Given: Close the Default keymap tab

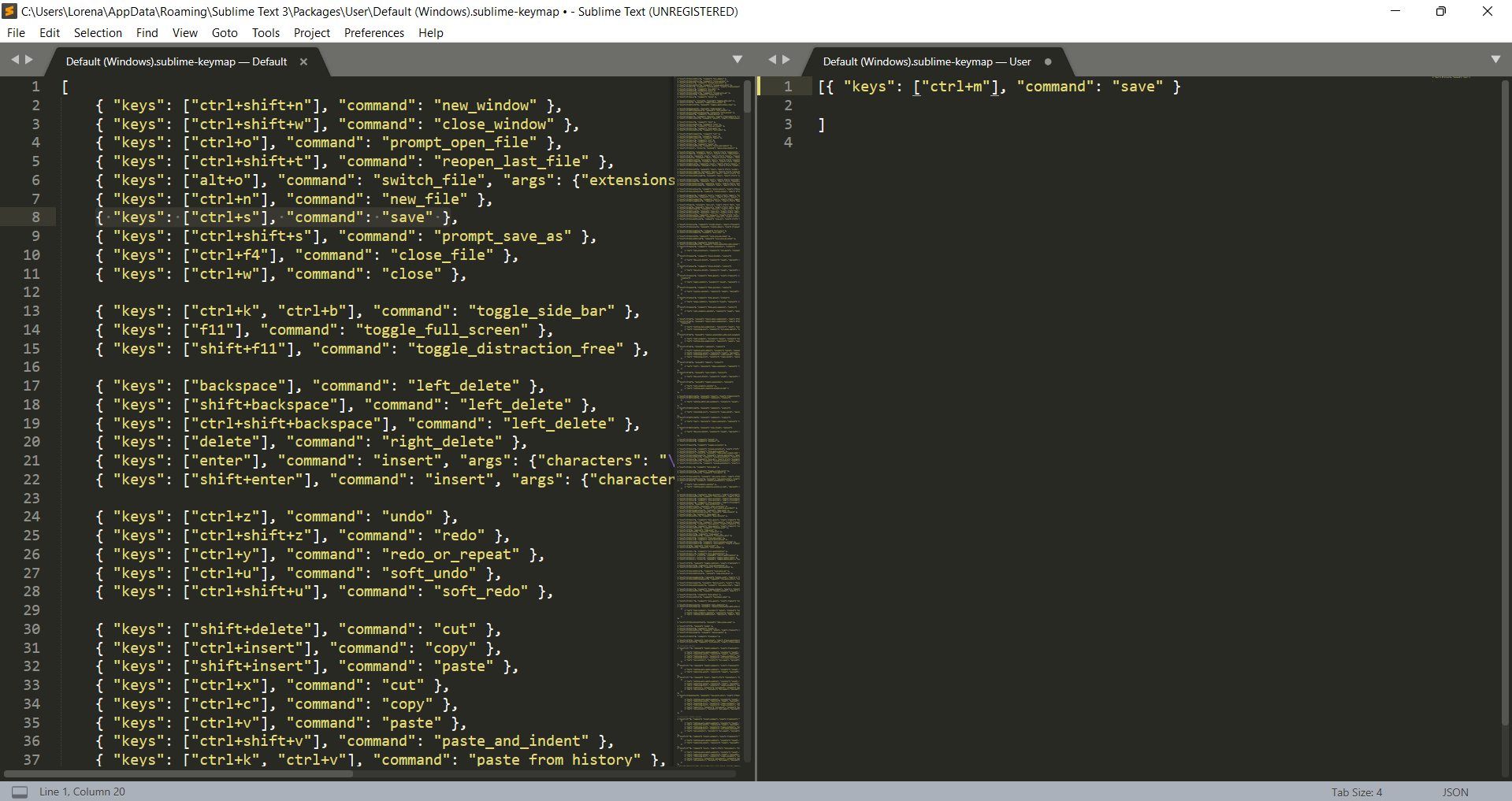Looking at the screenshot, I should click(303, 61).
